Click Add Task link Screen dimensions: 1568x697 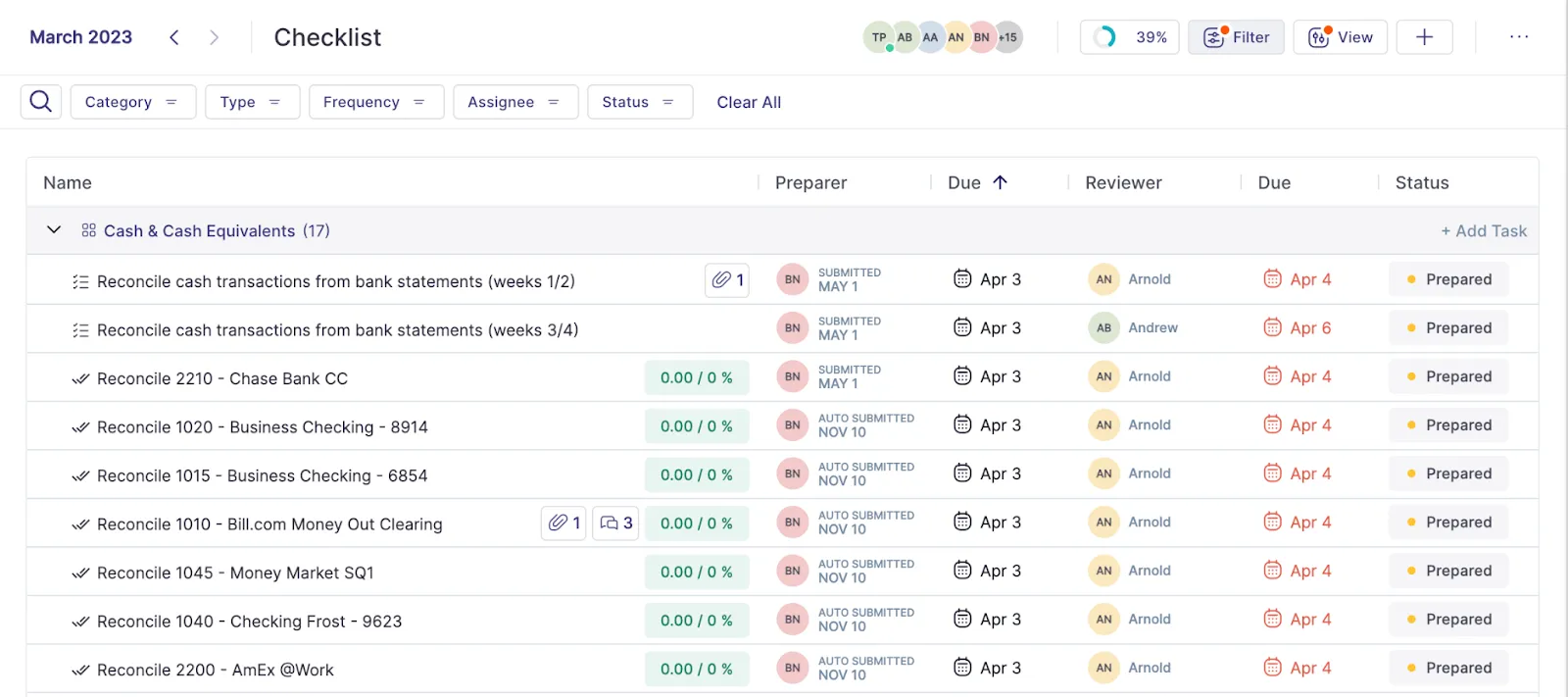(x=1484, y=230)
